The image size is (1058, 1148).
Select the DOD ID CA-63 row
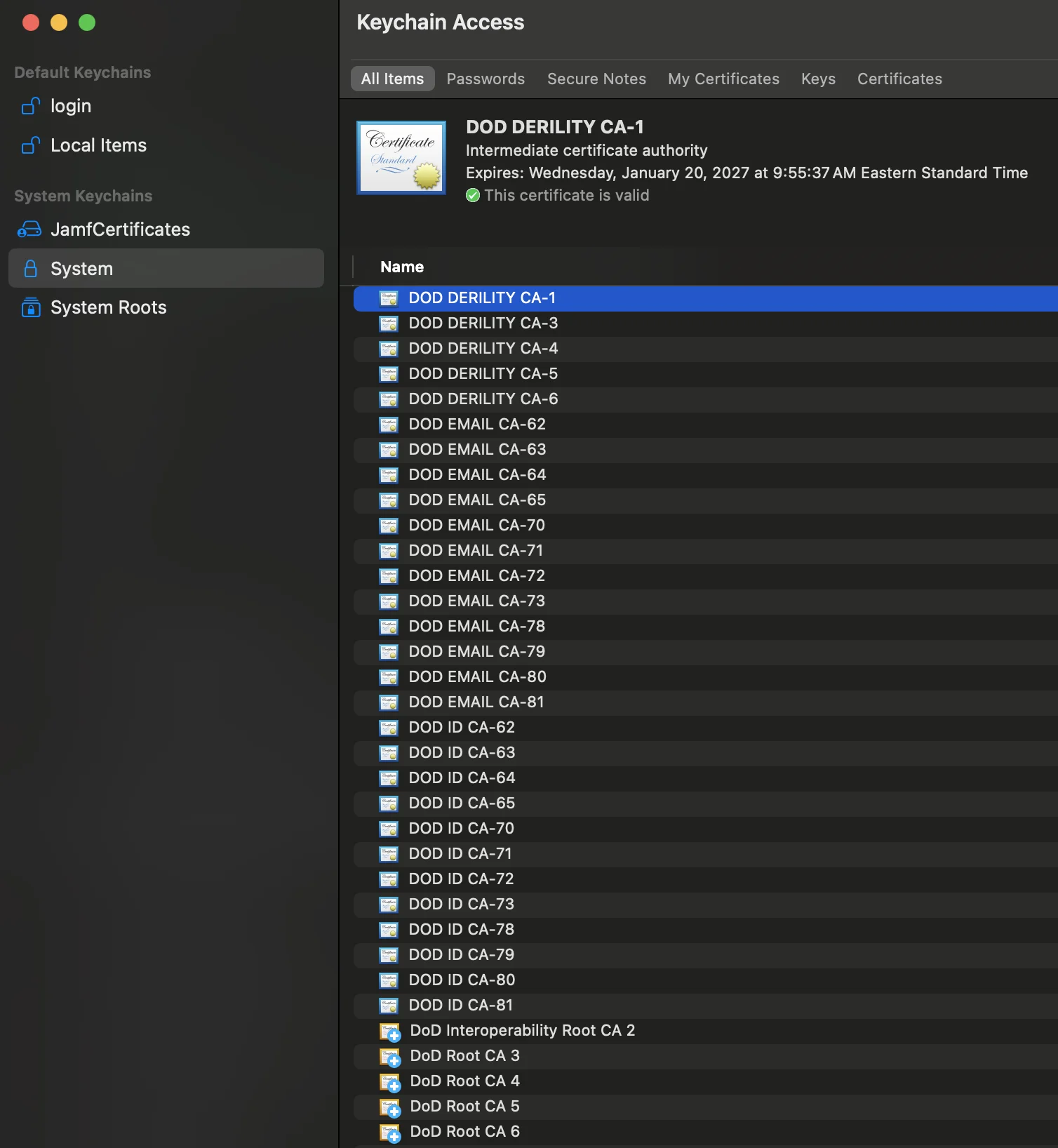pos(706,753)
